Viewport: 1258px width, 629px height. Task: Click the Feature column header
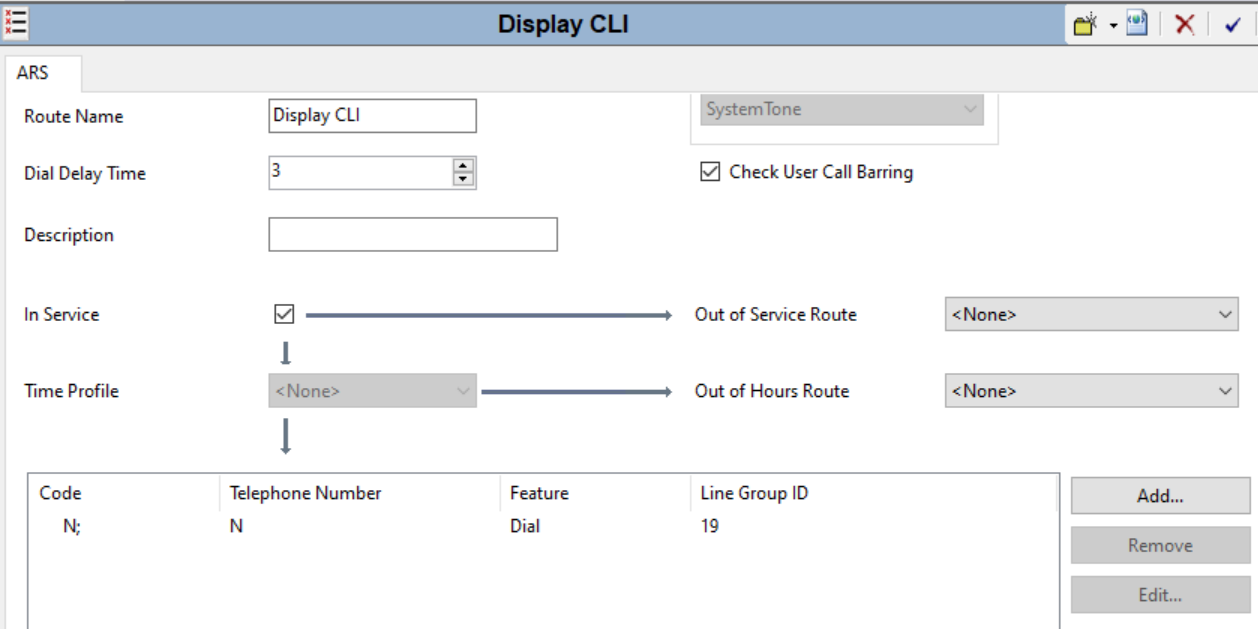(594, 493)
